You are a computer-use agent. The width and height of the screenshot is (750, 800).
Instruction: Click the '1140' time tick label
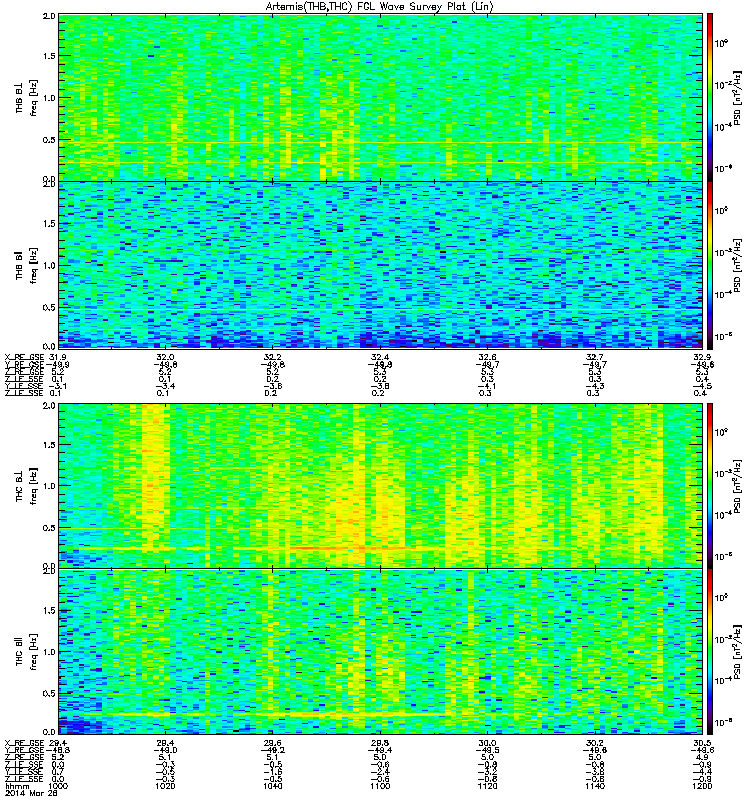click(x=595, y=786)
